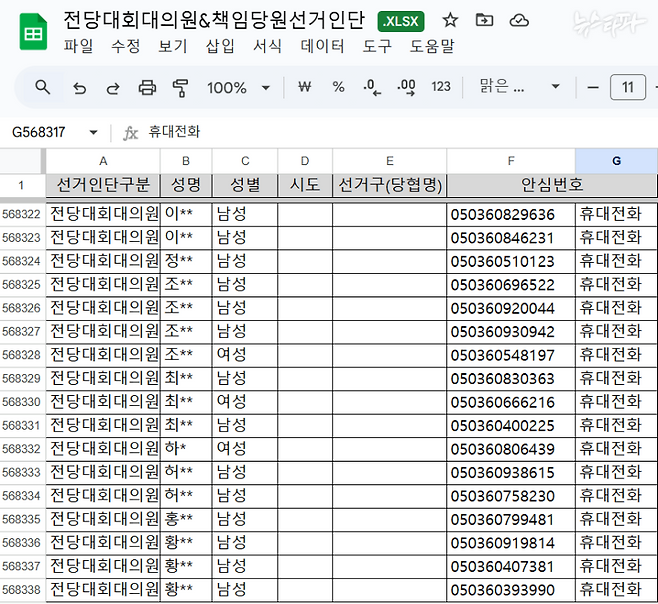Check cloud save status icon

point(519,20)
